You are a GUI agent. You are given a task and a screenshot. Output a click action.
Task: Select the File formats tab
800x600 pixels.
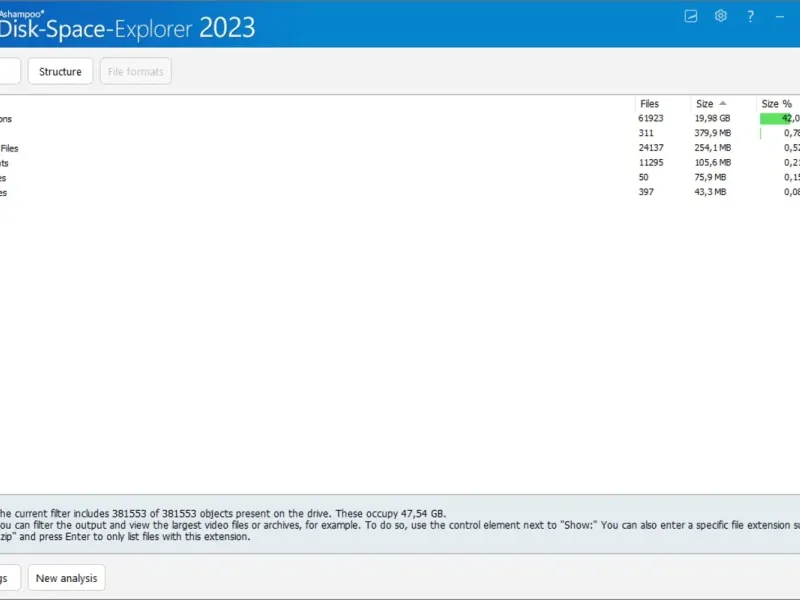point(136,71)
